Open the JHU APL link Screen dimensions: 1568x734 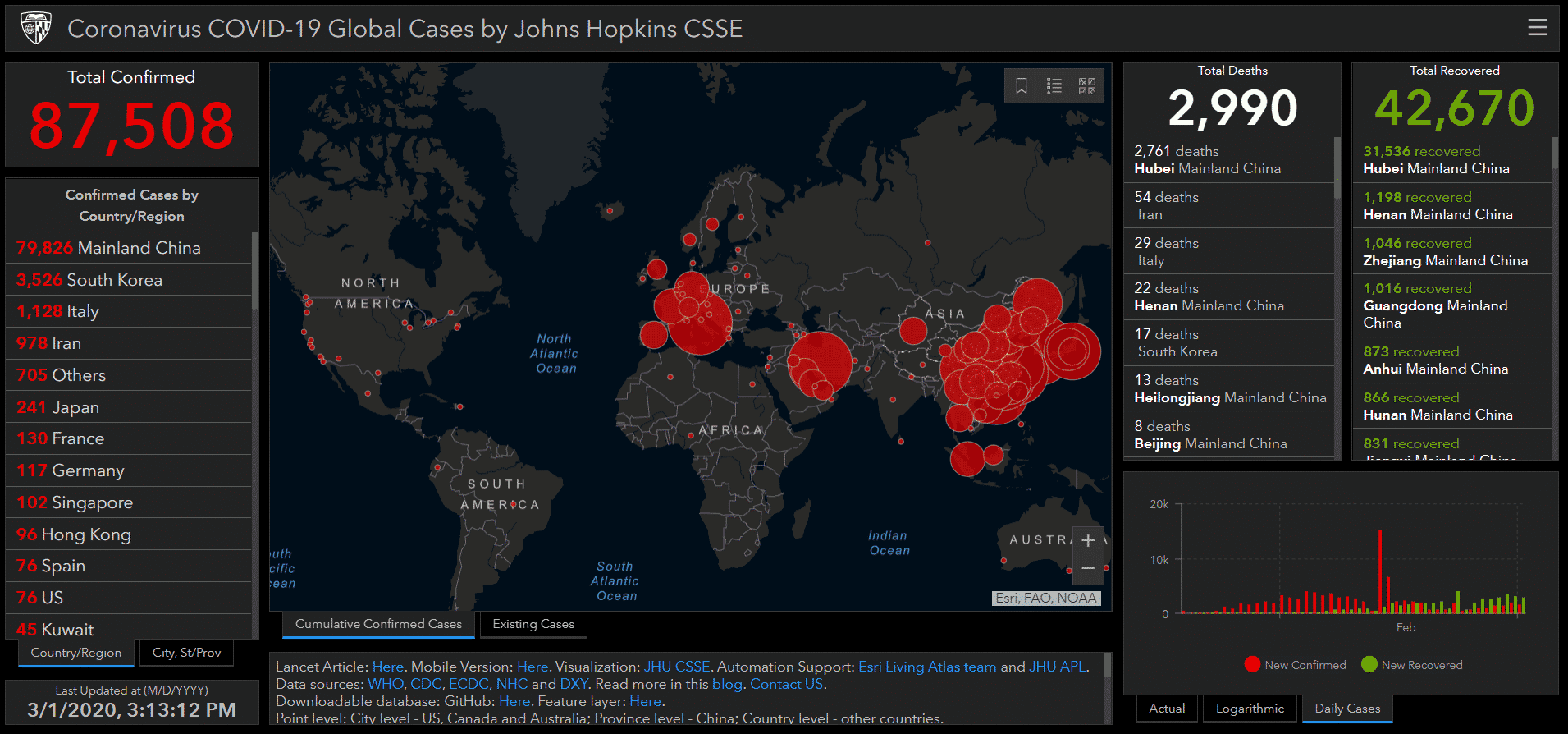coord(1057,667)
